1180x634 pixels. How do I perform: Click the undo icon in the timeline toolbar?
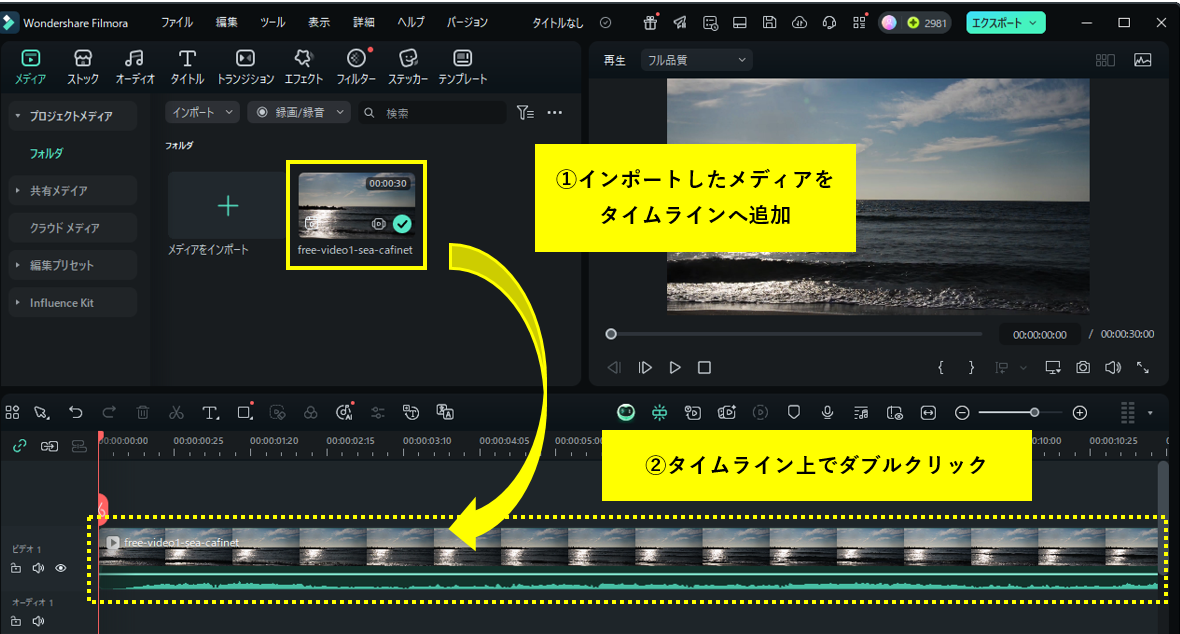75,412
